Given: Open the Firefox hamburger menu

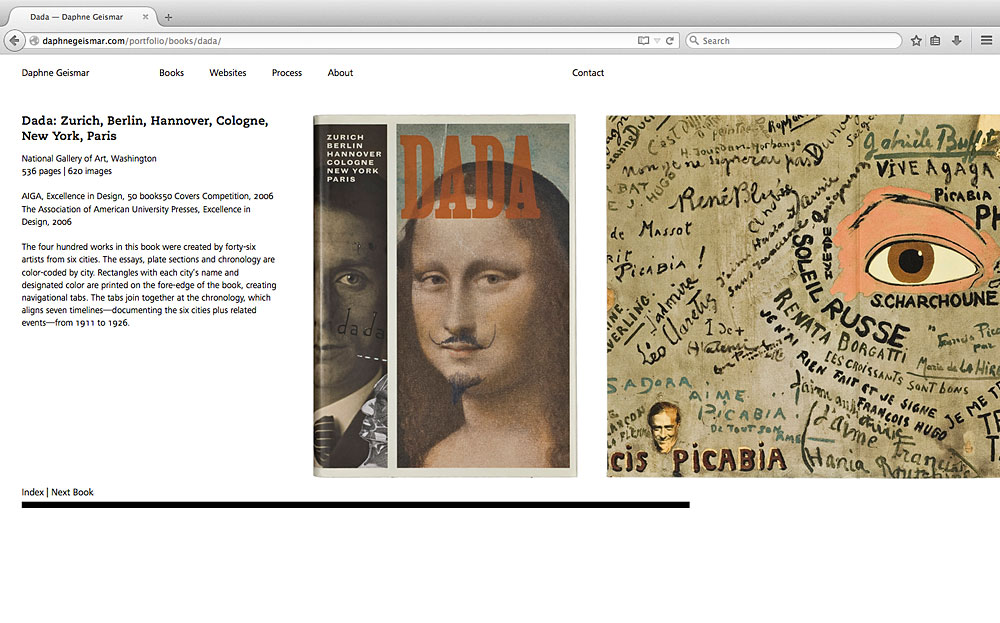Looking at the screenshot, I should [986, 41].
